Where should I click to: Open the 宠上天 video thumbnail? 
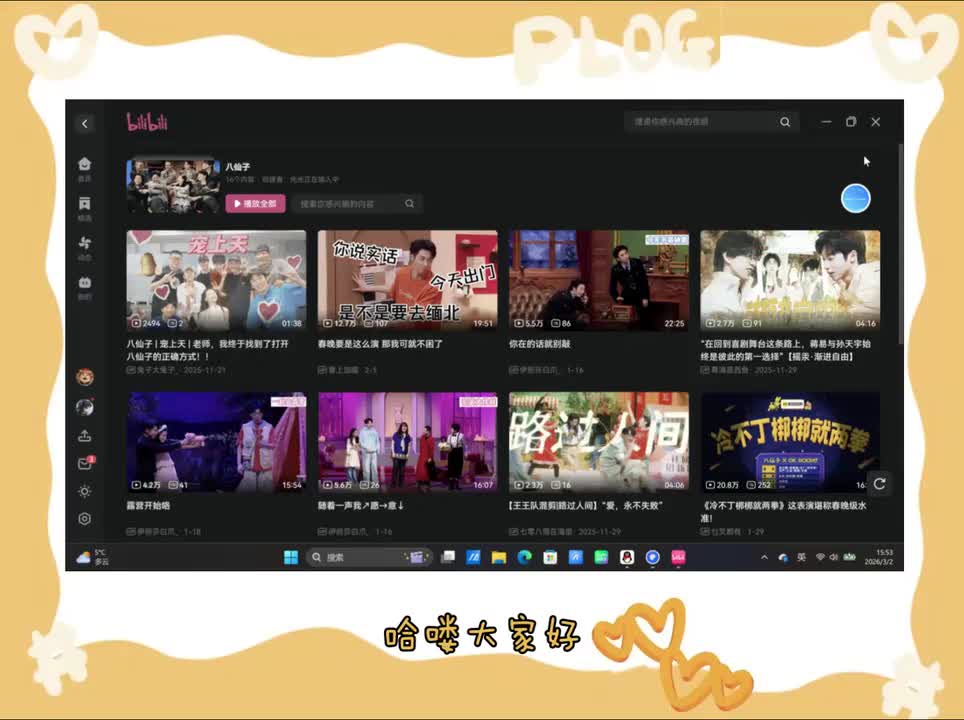click(216, 280)
